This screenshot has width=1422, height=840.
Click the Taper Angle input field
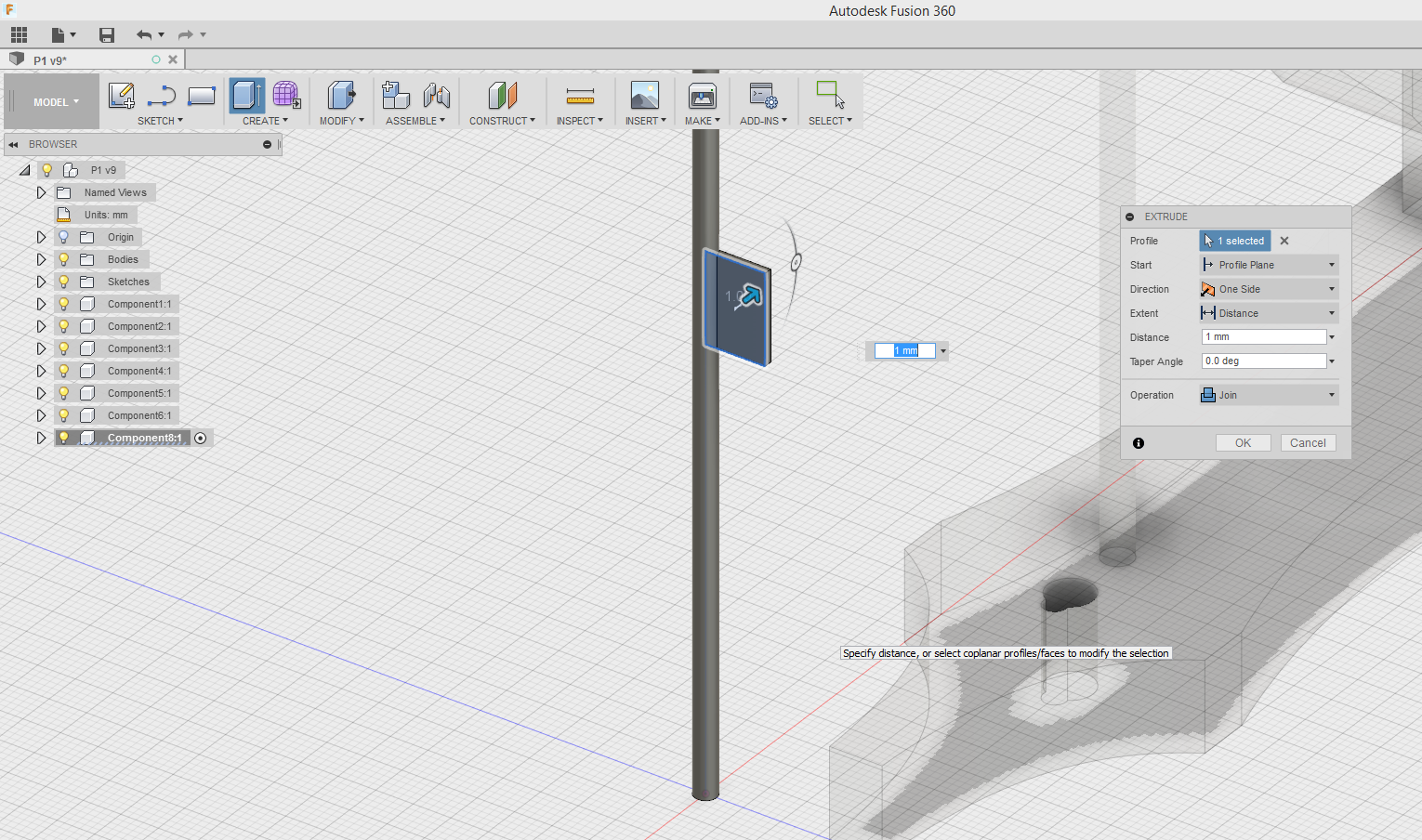tap(1264, 361)
